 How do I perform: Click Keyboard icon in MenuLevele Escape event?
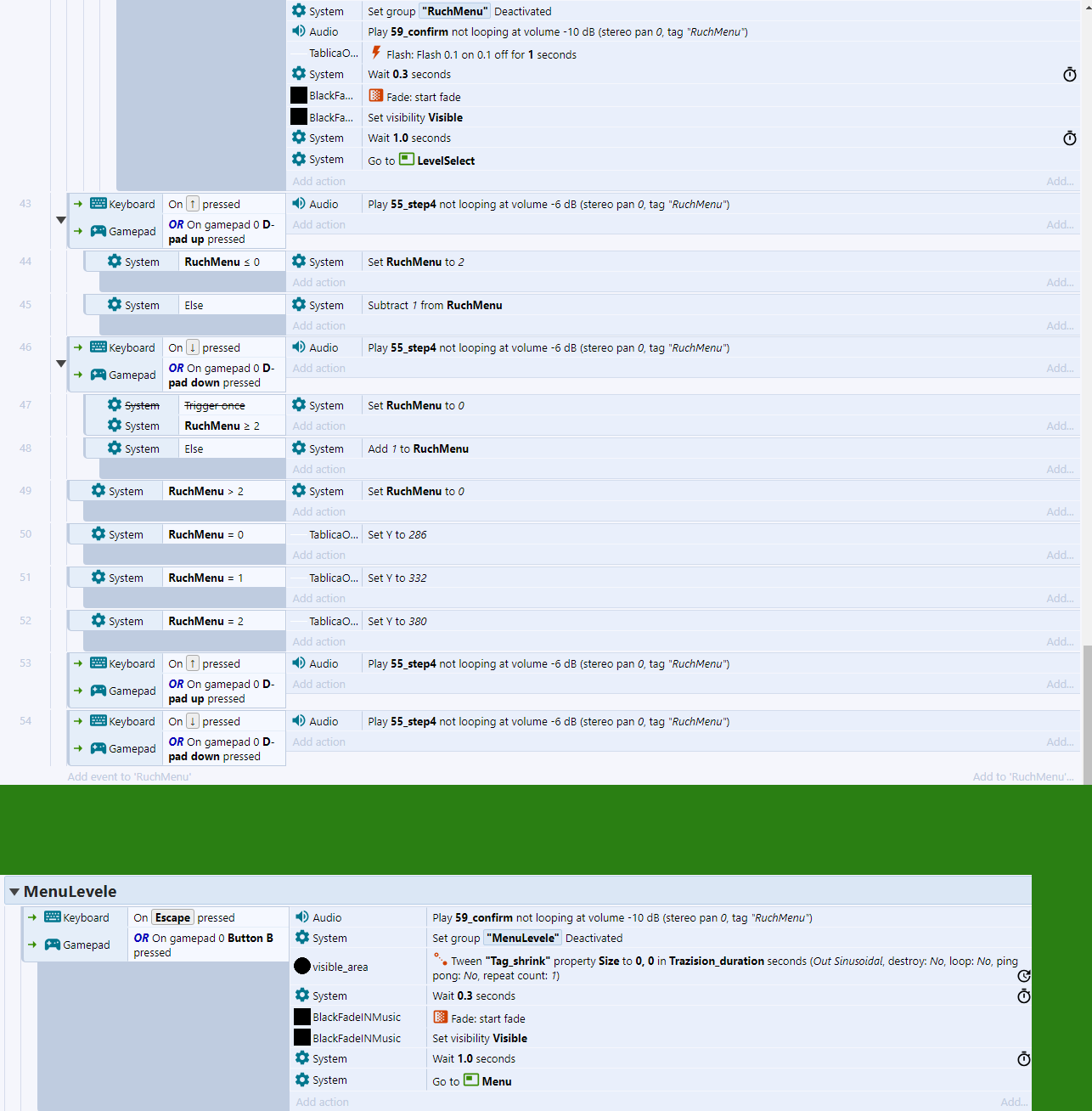[x=53, y=917]
